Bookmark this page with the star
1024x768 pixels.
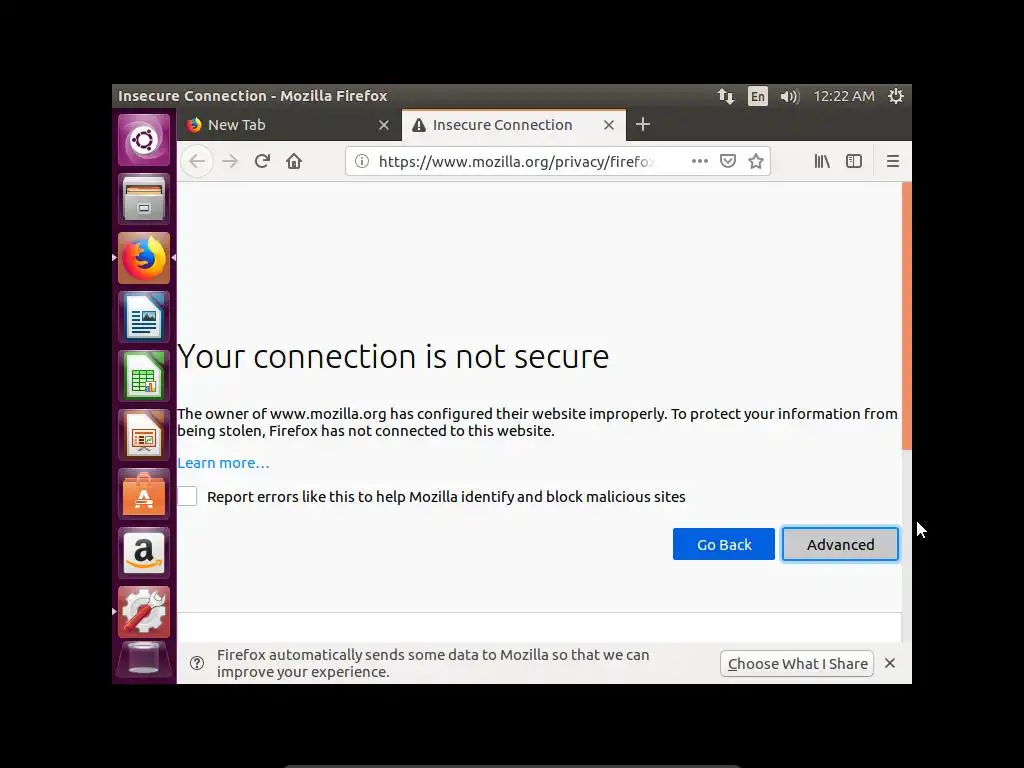click(x=756, y=161)
